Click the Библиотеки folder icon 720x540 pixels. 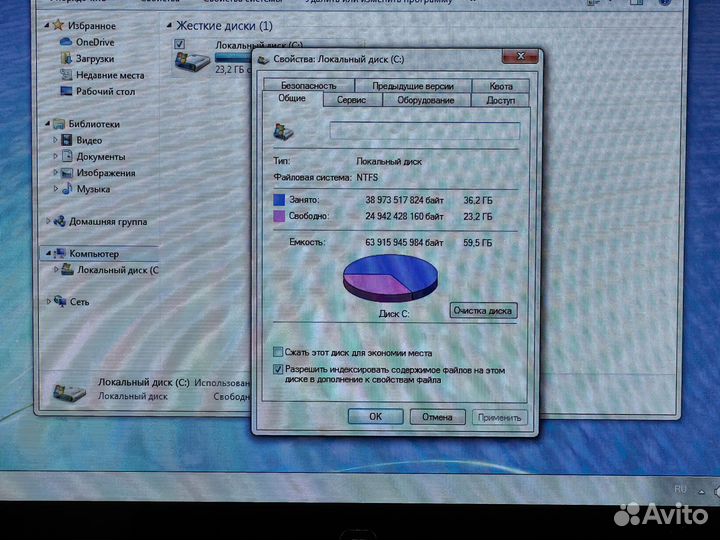pyautogui.click(x=59, y=124)
